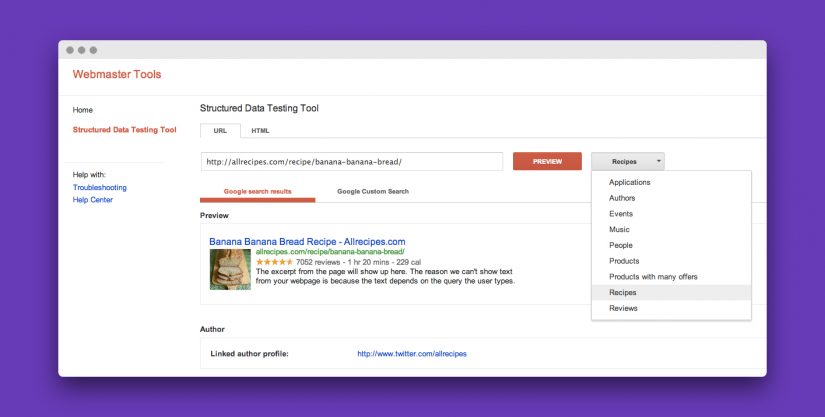Choose Products in the dropdown menu
Image resolution: width=825 pixels, height=417 pixels.
tap(624, 261)
